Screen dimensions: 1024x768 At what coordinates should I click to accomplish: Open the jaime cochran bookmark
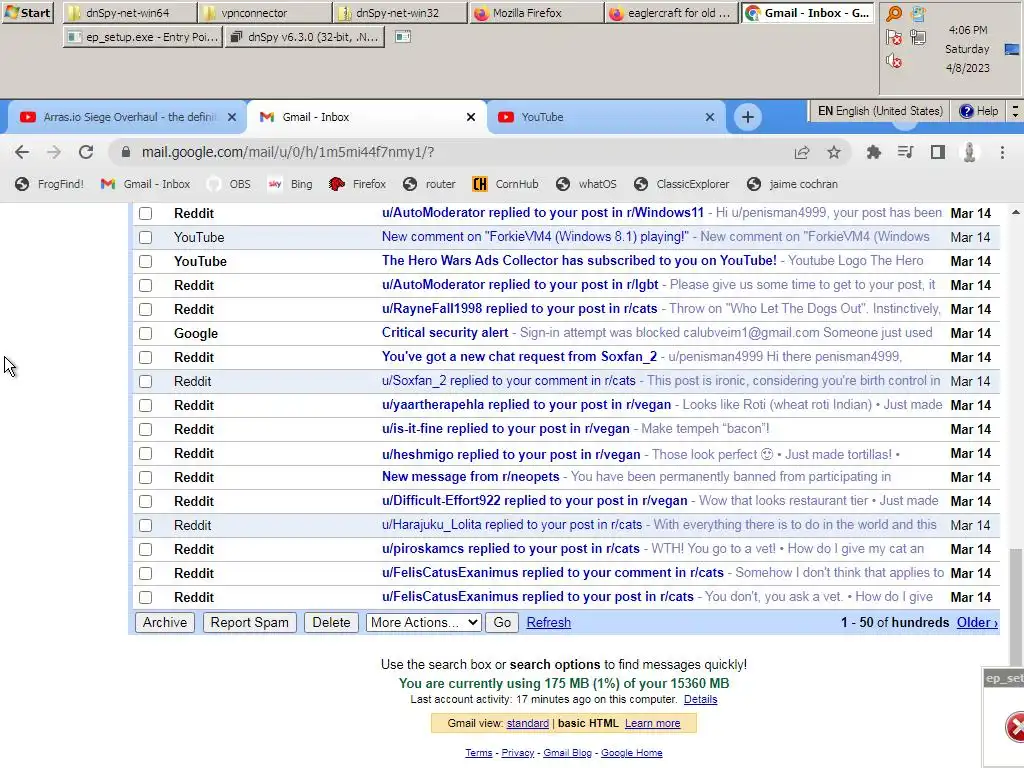tap(792, 184)
